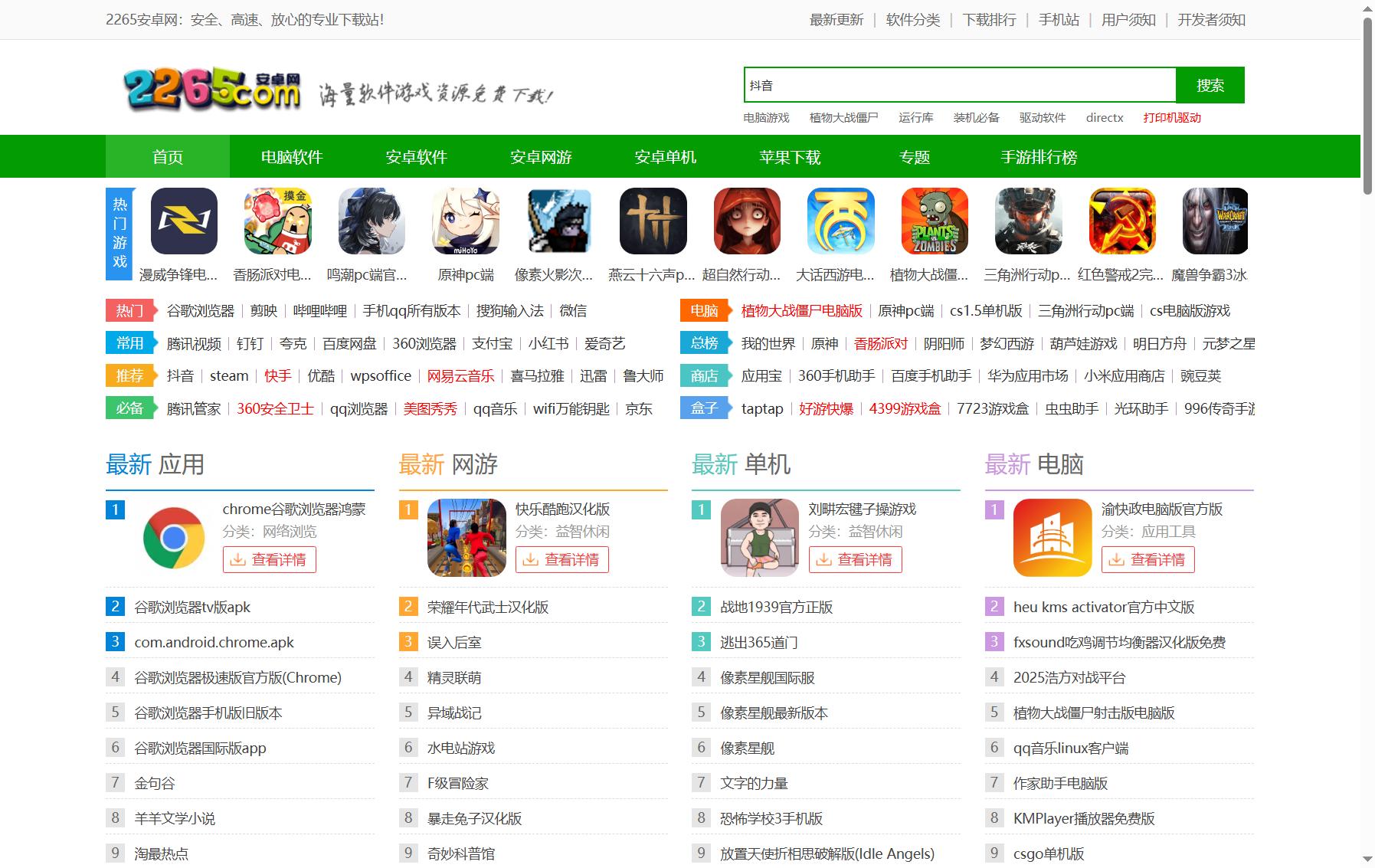Click the 快乐酷跑汉化版 game thumbnail
Viewport: 1375px width, 868px height.
(467, 538)
